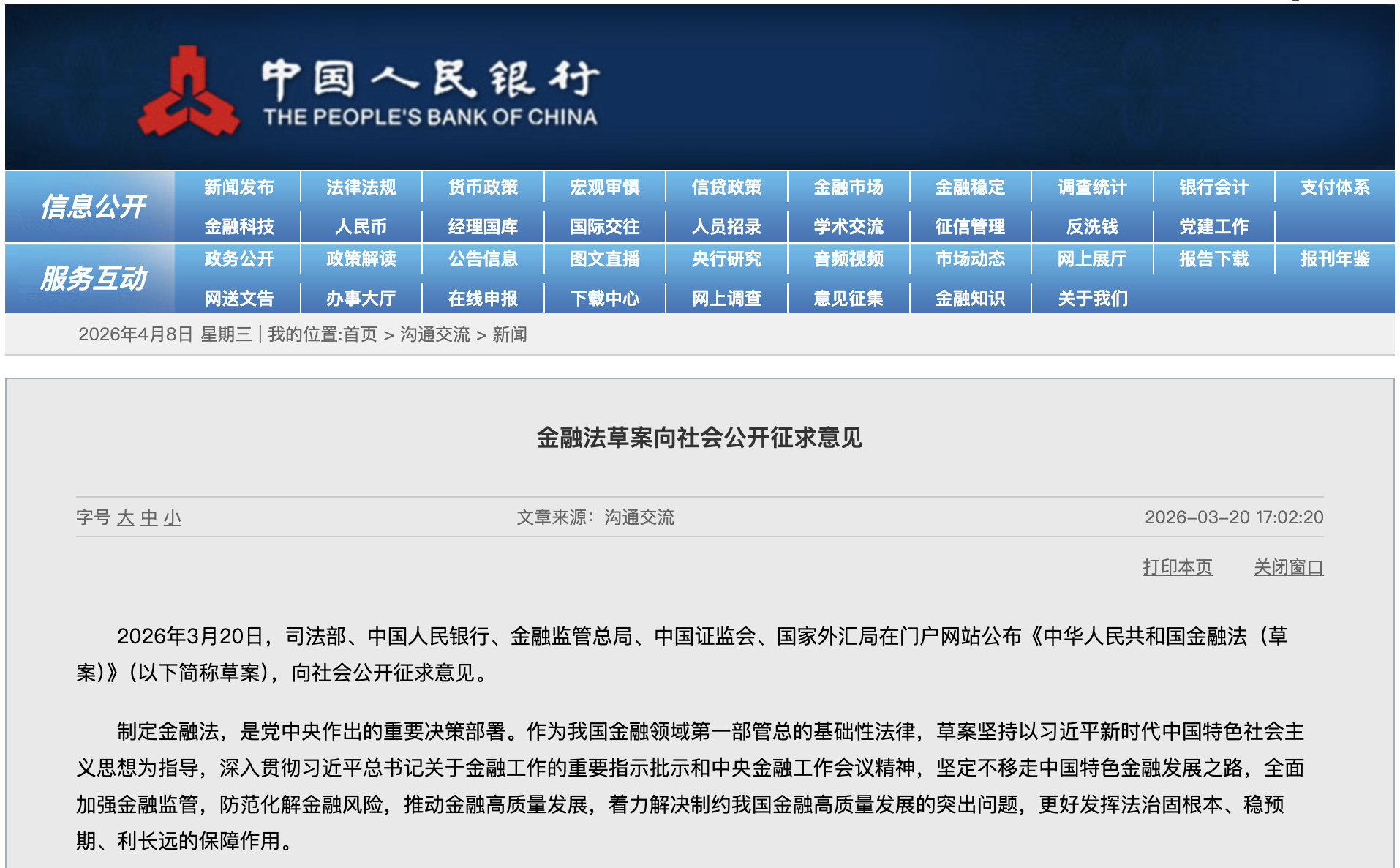
Task: Go to 支付体系 page
Action: (x=1334, y=187)
